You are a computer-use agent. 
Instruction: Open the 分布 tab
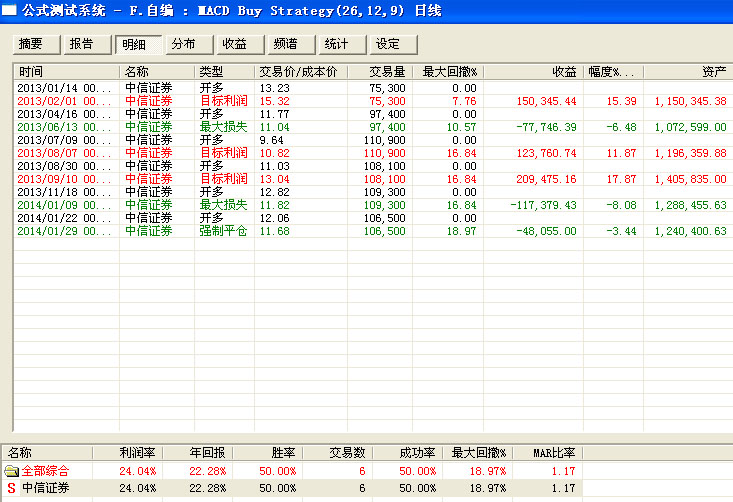pos(189,44)
